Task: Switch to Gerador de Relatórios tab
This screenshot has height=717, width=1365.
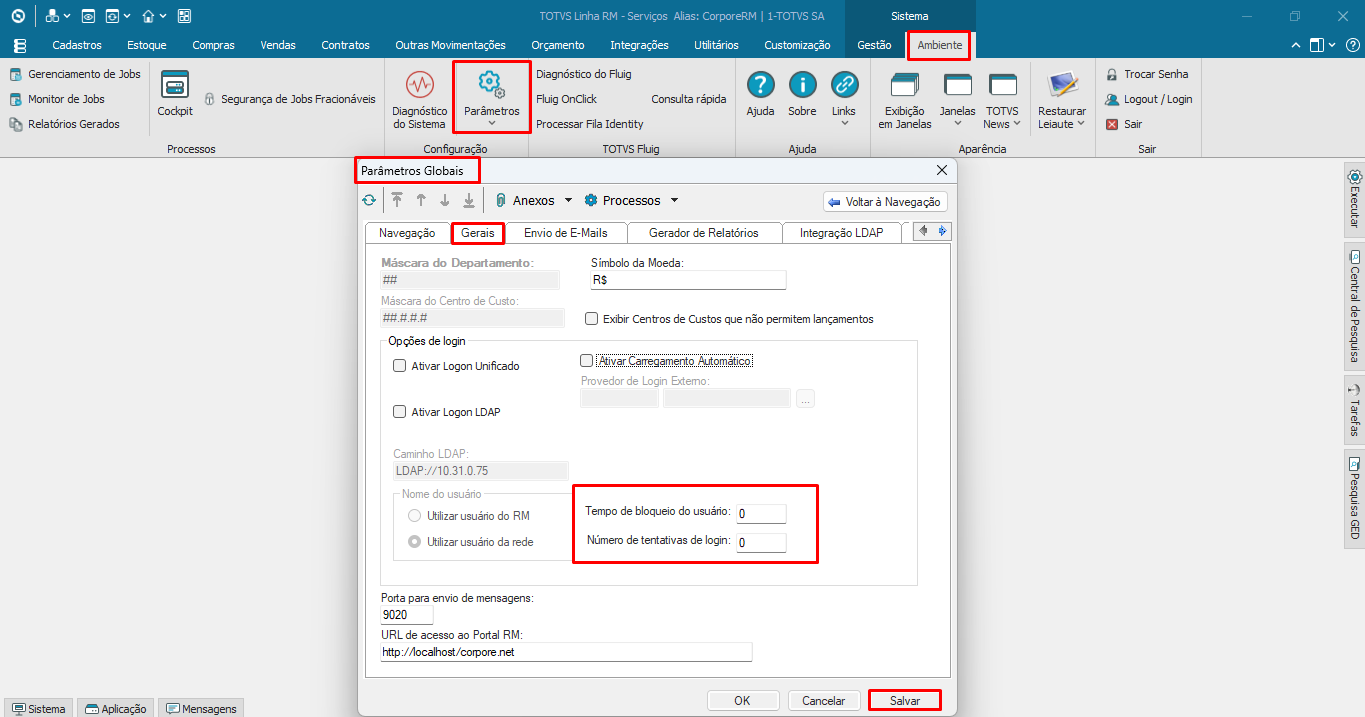Action: pyautogui.click(x=704, y=232)
